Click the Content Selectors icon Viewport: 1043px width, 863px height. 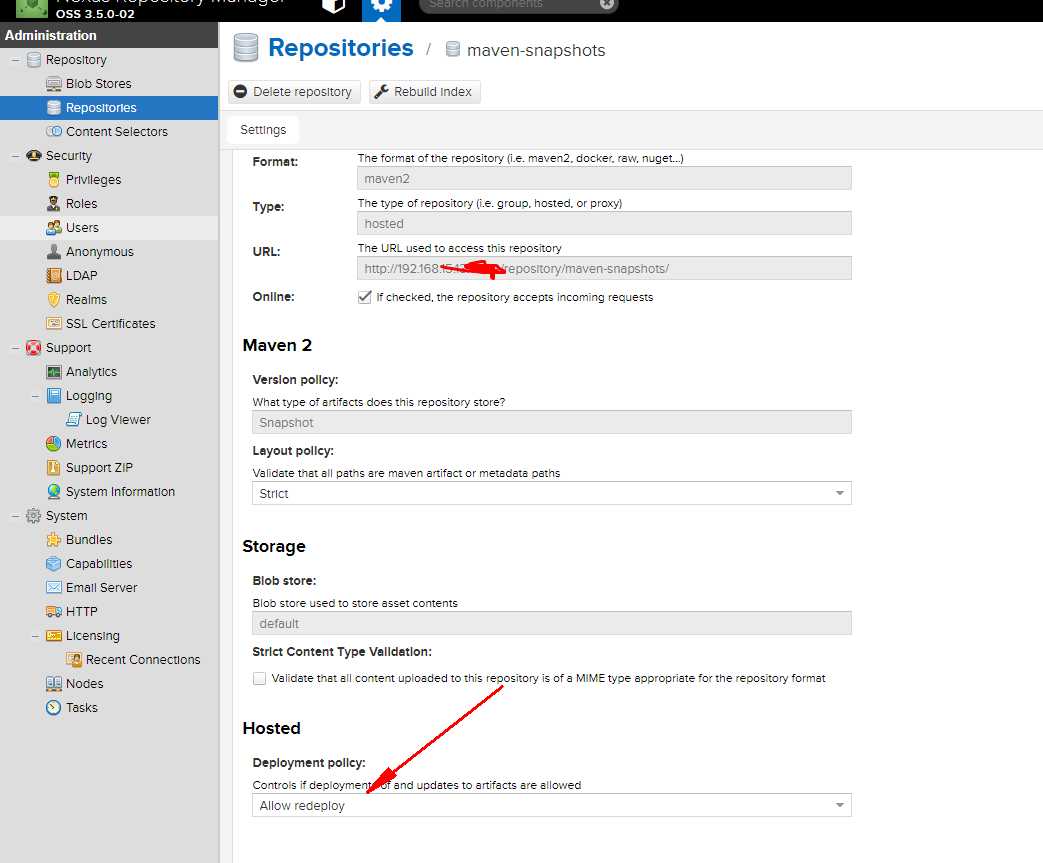pos(54,132)
